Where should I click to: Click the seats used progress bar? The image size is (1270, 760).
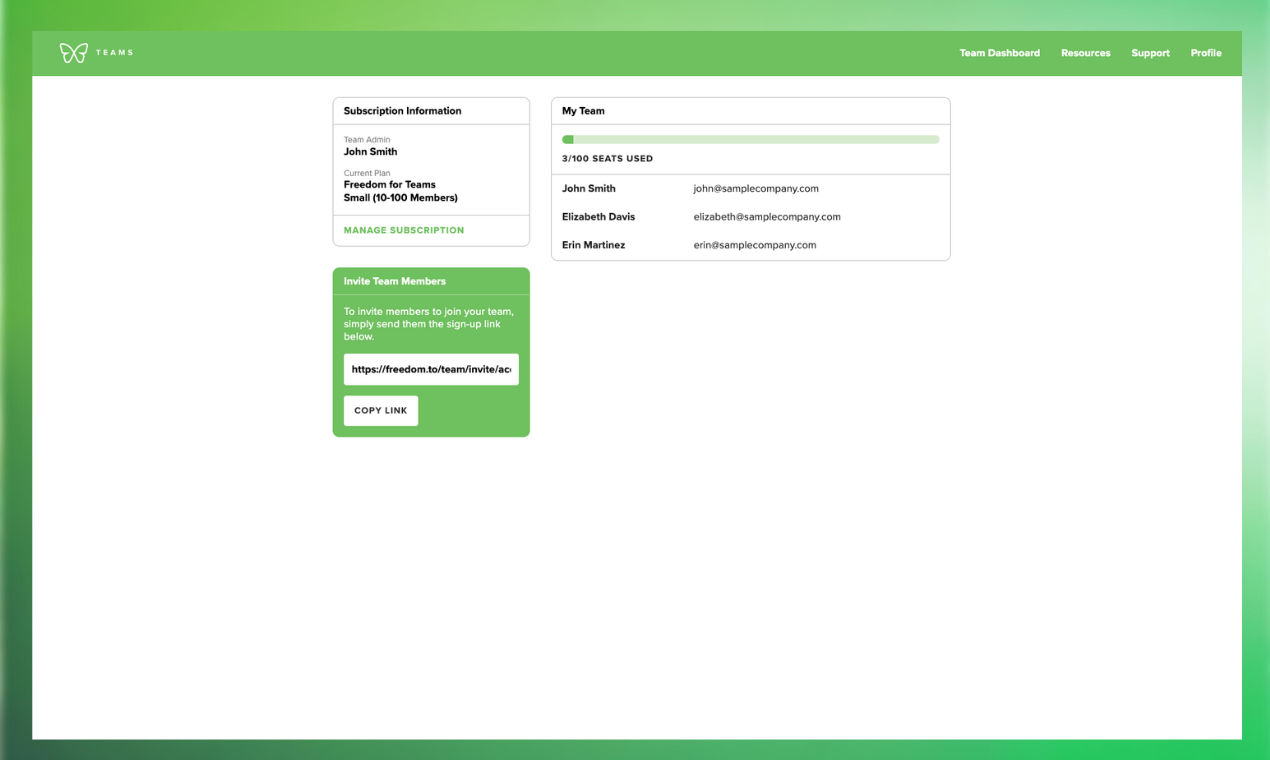pyautogui.click(x=751, y=140)
